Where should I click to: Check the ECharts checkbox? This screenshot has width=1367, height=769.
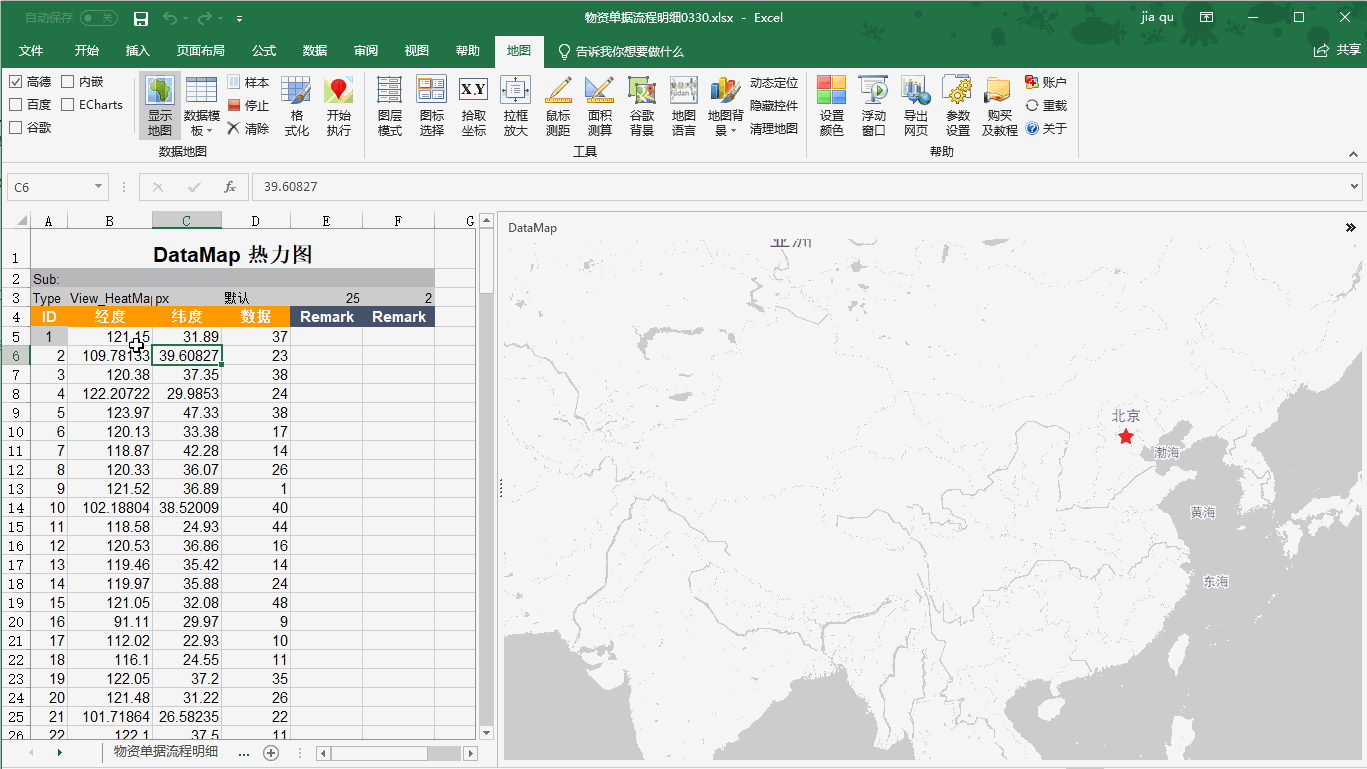pos(68,104)
